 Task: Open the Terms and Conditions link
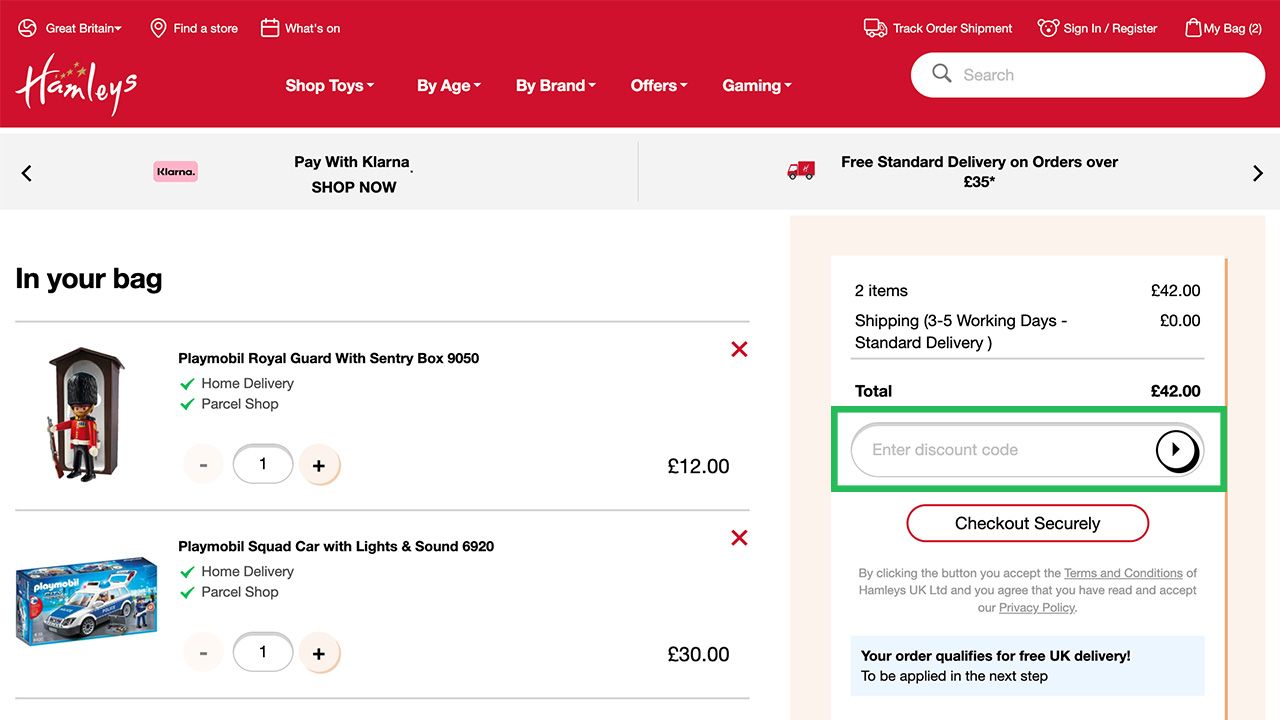click(1123, 573)
